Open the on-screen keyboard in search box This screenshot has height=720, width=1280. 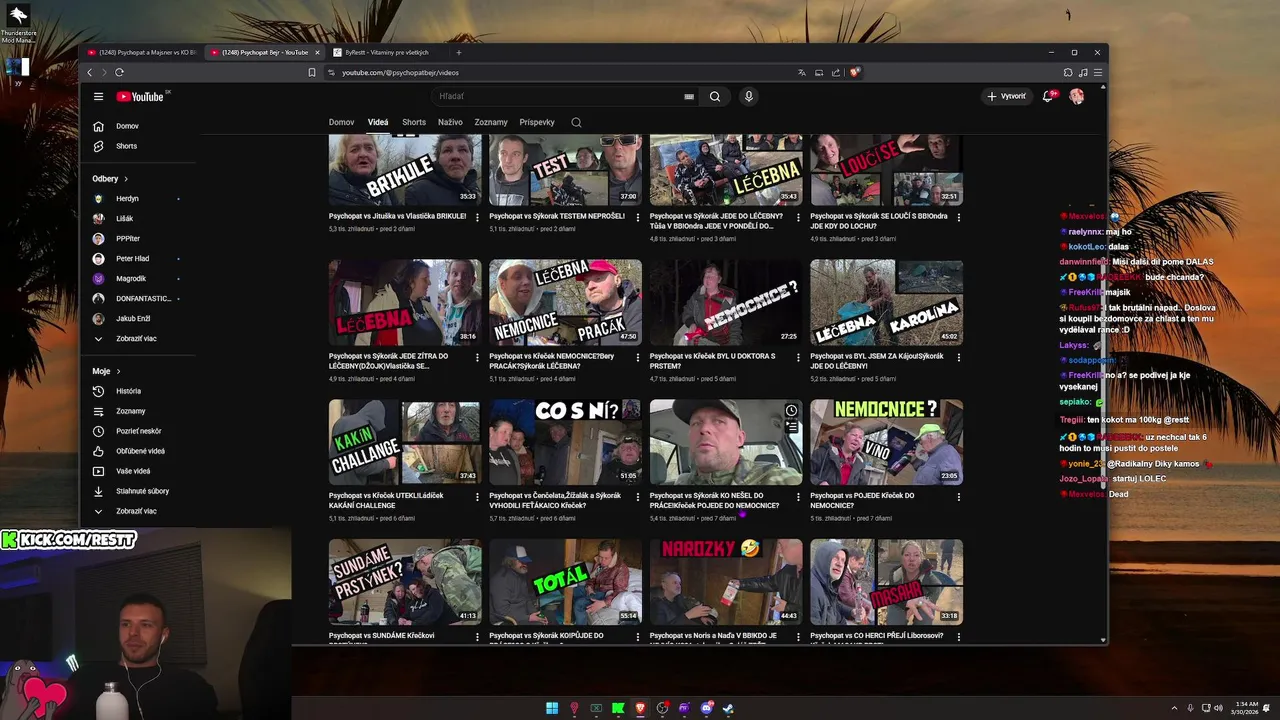pos(689,97)
